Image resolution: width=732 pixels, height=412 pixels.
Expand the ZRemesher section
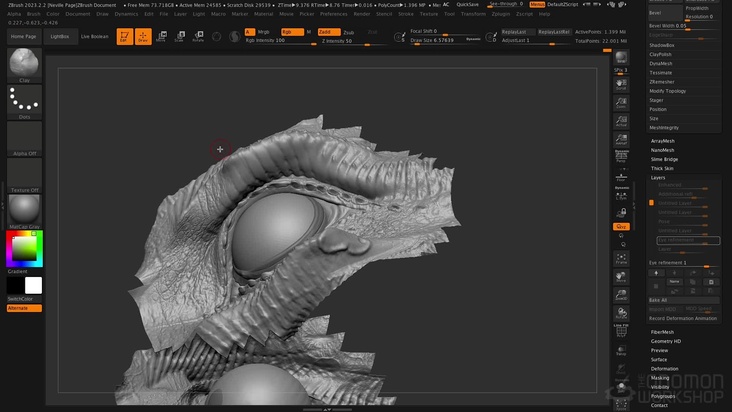click(662, 81)
